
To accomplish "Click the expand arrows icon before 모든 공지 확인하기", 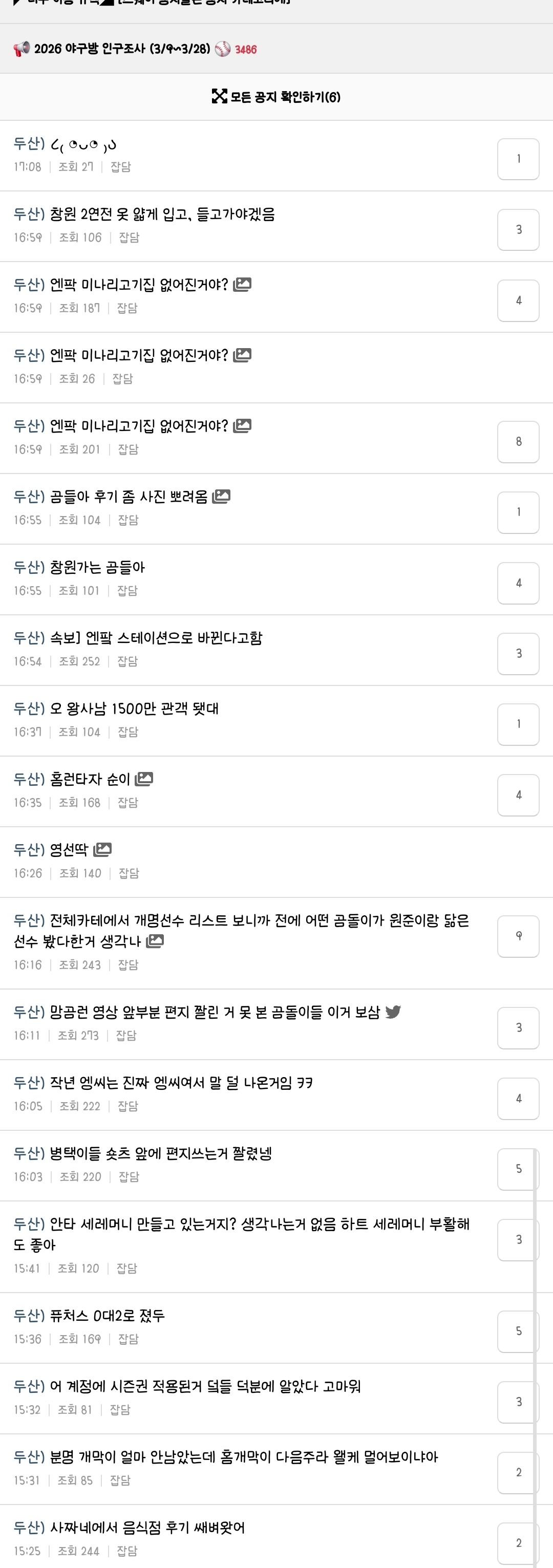I will [x=219, y=96].
